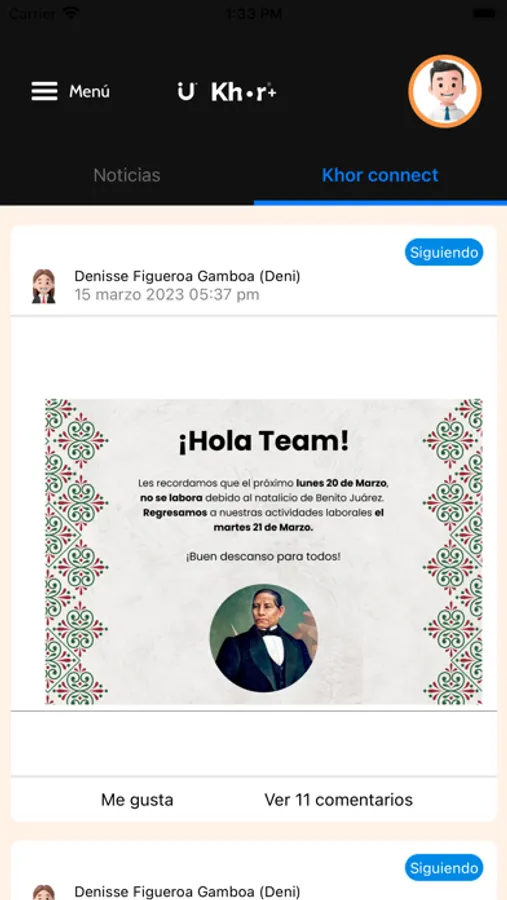Open second post author name Denisse Figueroa
Screen dimensions: 507x900
click(x=187, y=892)
